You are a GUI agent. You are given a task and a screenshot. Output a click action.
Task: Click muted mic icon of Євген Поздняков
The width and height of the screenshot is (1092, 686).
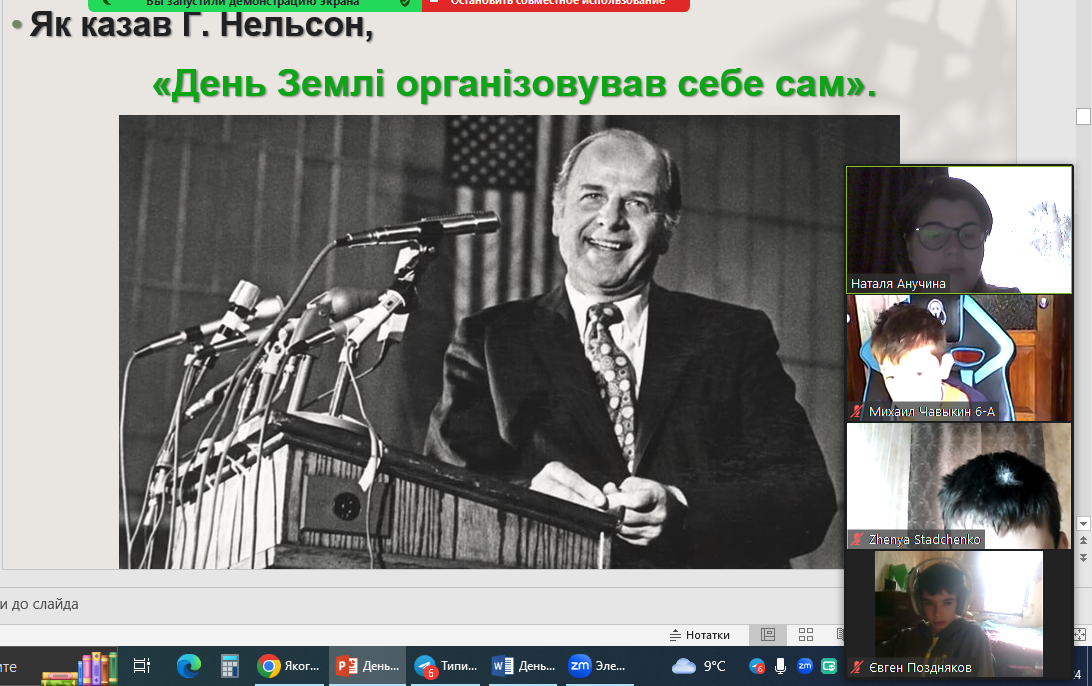click(x=857, y=667)
